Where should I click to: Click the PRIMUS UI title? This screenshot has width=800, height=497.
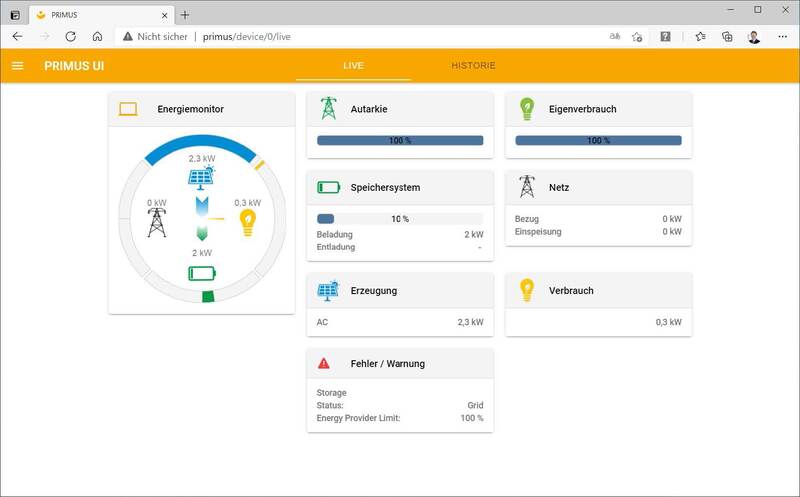[74, 66]
